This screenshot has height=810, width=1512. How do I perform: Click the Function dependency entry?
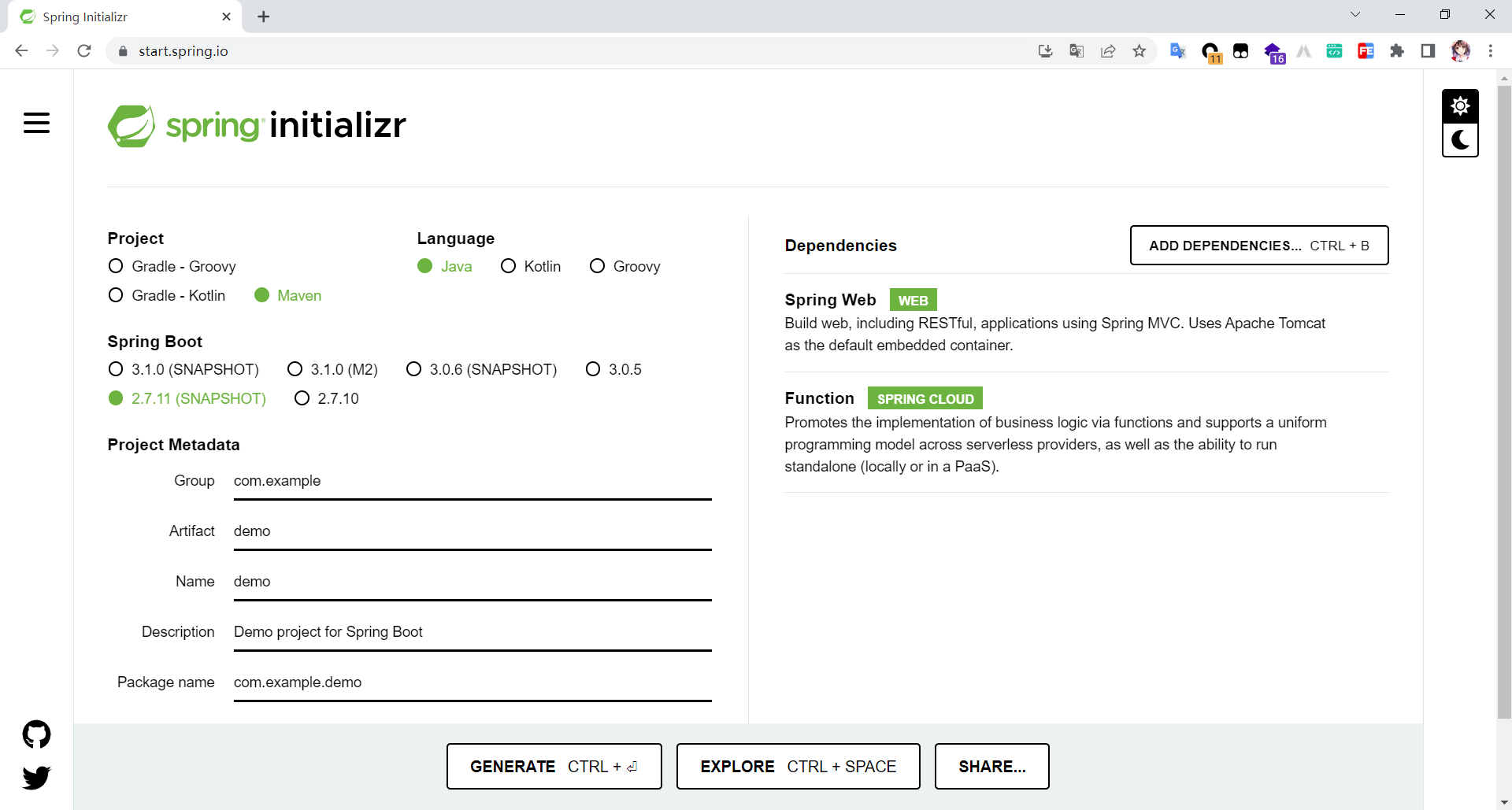point(1086,432)
